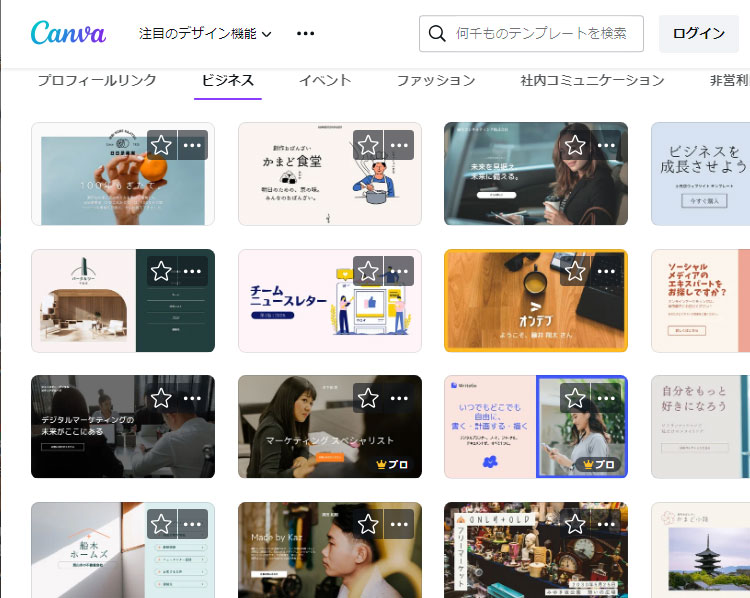Open the ファッション tab
Viewport: 750px width, 598px height.
(436, 80)
